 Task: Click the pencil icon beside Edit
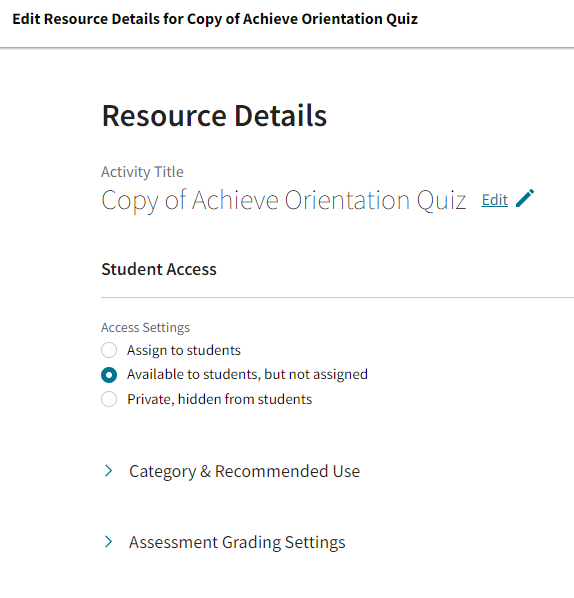[x=525, y=198]
